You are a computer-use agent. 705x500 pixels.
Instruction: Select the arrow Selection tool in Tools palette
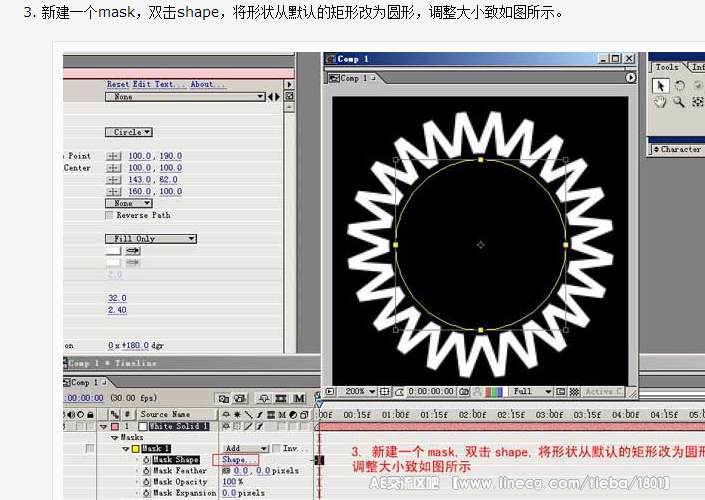click(x=660, y=85)
